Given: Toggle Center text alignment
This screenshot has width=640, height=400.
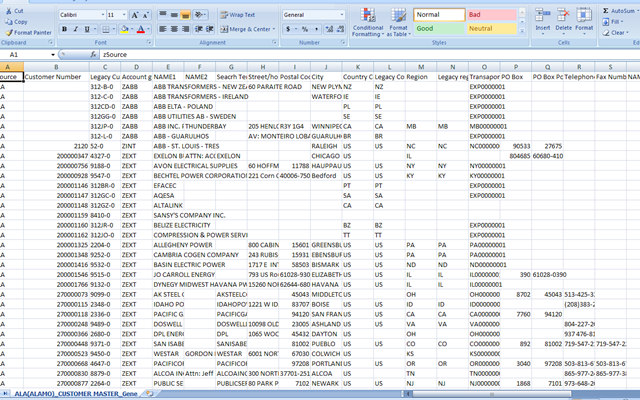Looking at the screenshot, I should tap(174, 29).
